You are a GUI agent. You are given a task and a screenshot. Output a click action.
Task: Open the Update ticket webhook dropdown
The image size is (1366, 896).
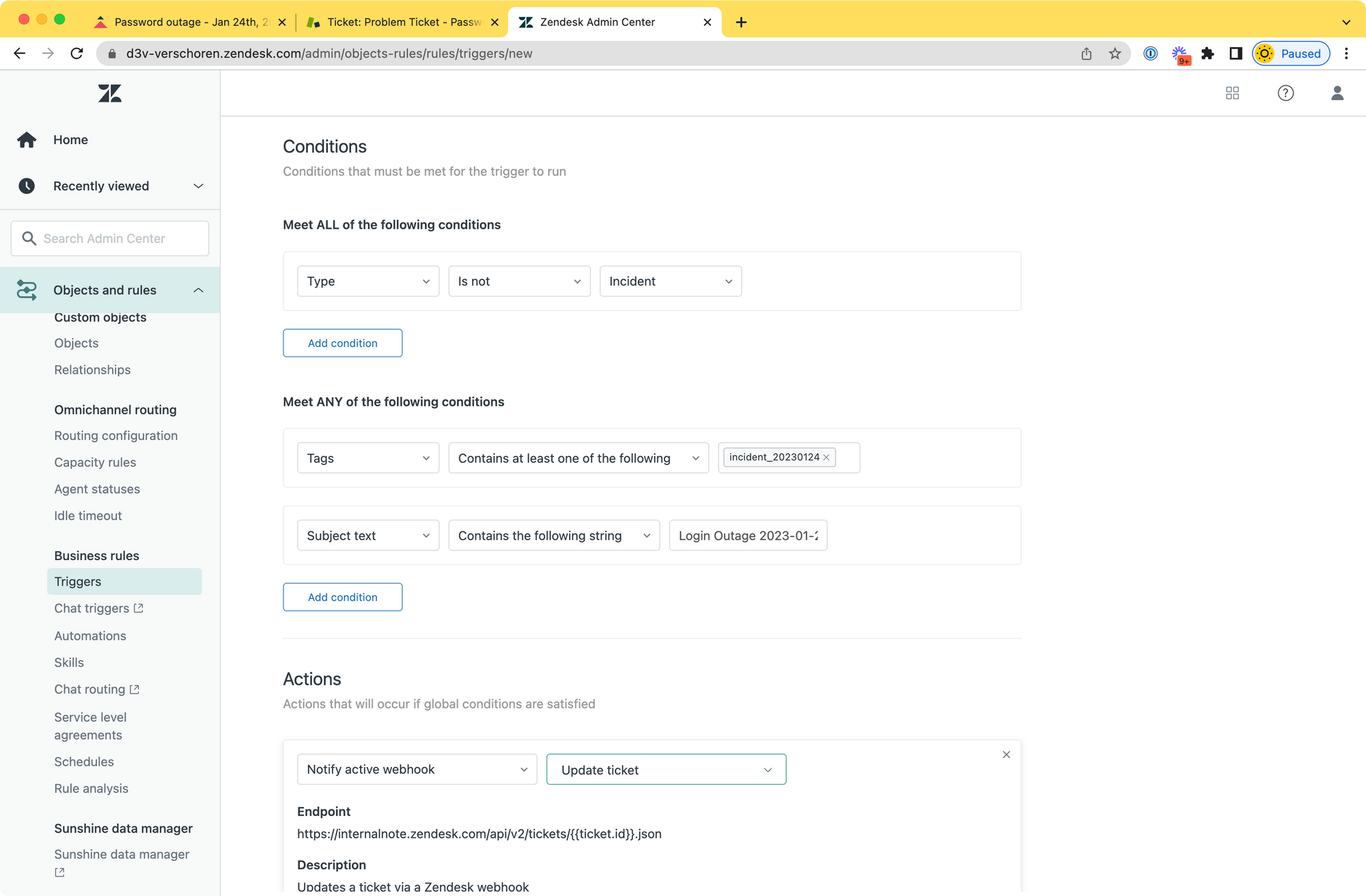[x=666, y=770]
